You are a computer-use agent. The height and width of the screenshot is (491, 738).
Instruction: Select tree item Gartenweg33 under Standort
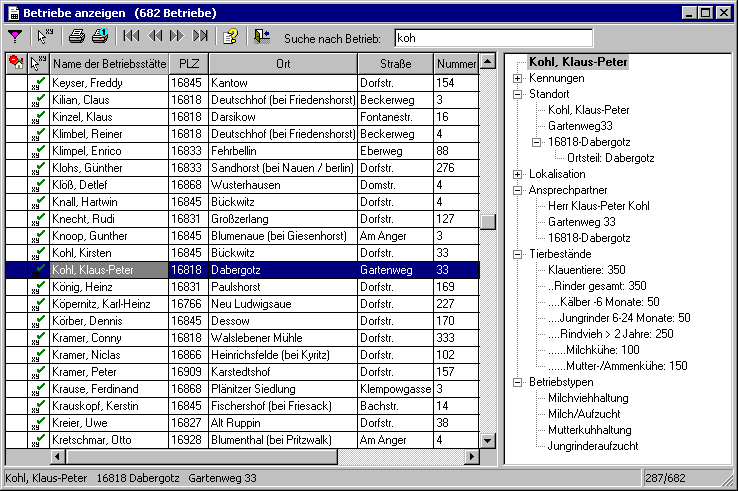[580, 126]
